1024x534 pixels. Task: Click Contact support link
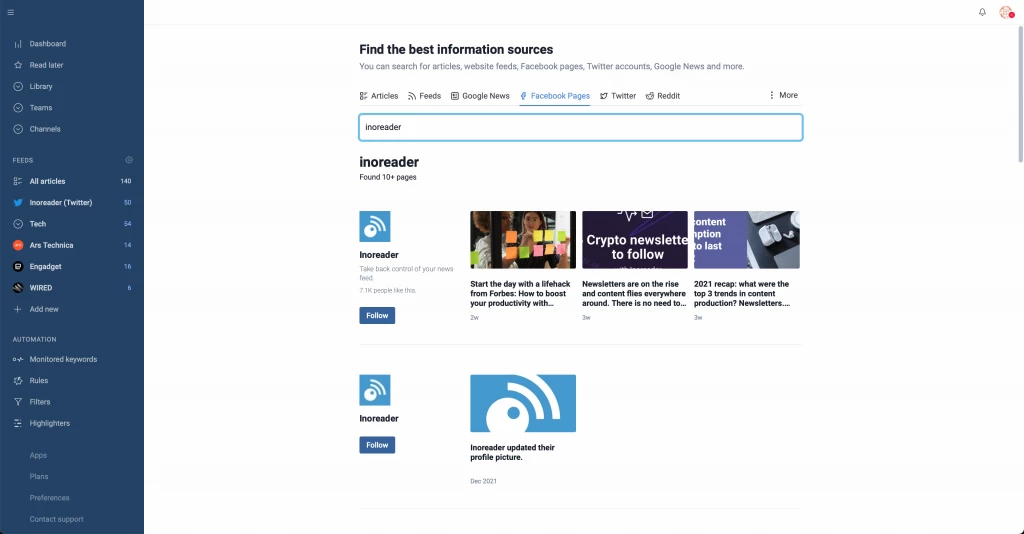click(x=56, y=519)
